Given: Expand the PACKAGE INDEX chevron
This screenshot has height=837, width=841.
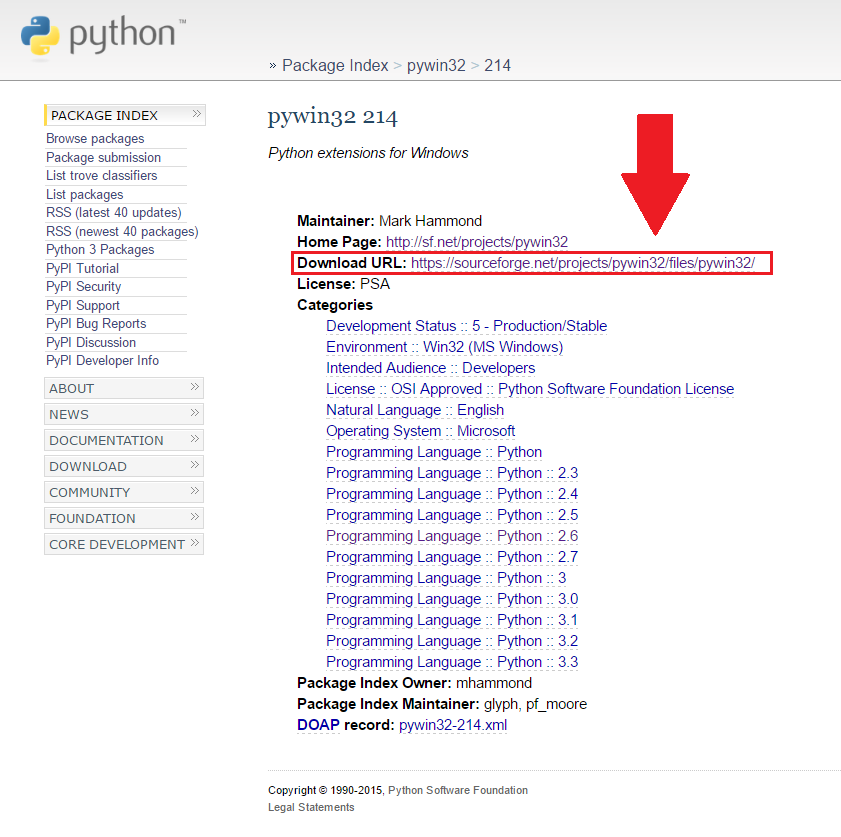Looking at the screenshot, I should [196, 114].
